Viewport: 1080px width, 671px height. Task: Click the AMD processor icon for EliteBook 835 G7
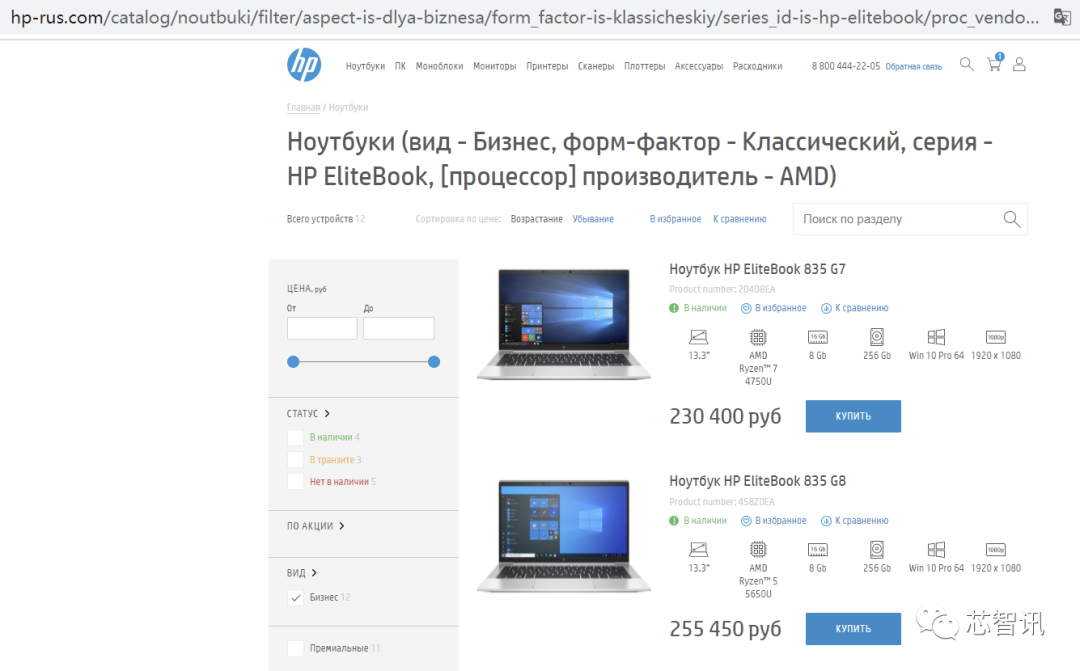758,337
